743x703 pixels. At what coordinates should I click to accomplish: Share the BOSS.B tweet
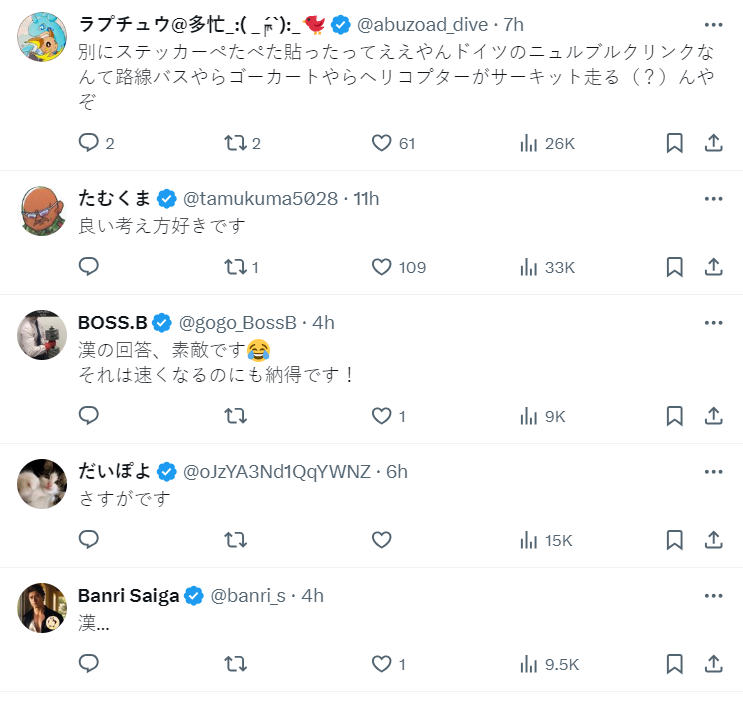[x=713, y=416]
